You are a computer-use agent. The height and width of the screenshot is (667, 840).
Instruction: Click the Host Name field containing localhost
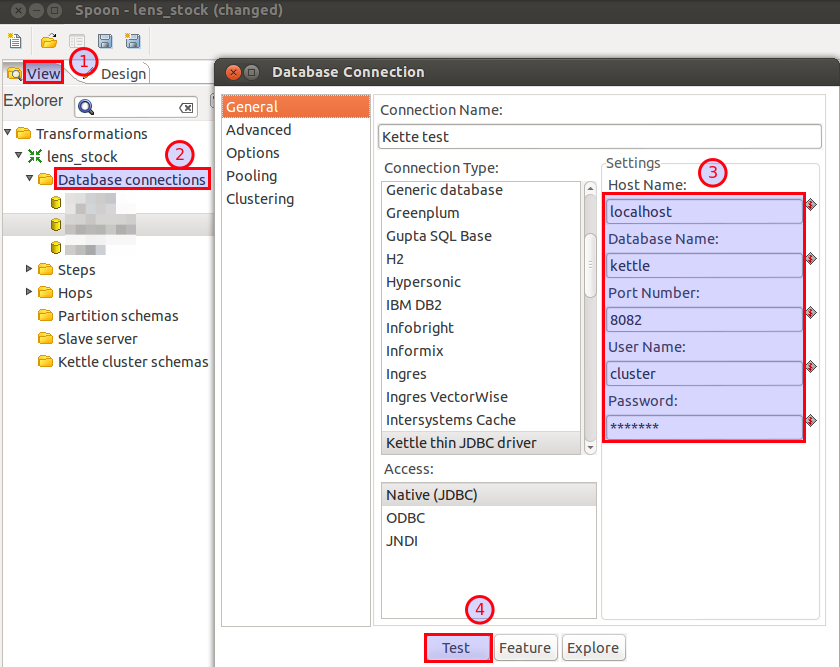pyautogui.click(x=704, y=212)
